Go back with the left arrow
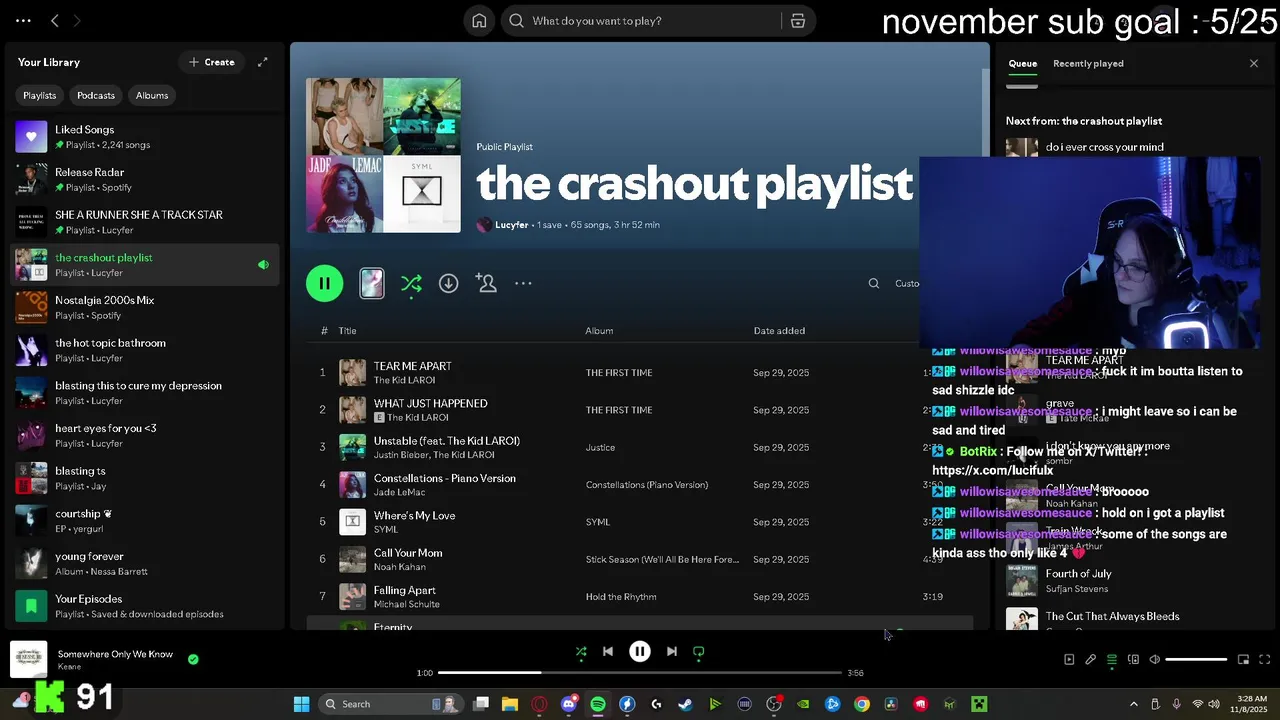The image size is (1280, 720). 55,21
